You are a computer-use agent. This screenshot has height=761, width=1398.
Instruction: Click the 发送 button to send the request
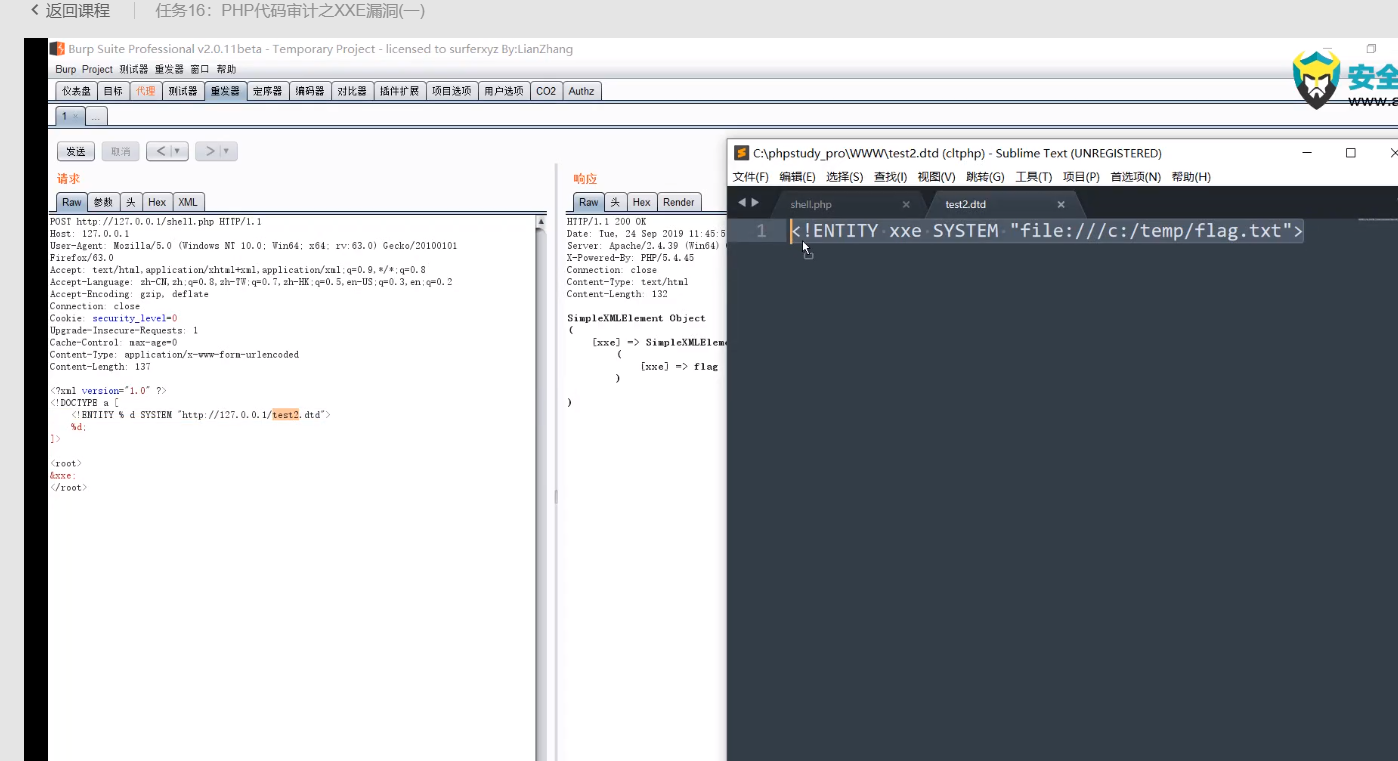pos(76,152)
